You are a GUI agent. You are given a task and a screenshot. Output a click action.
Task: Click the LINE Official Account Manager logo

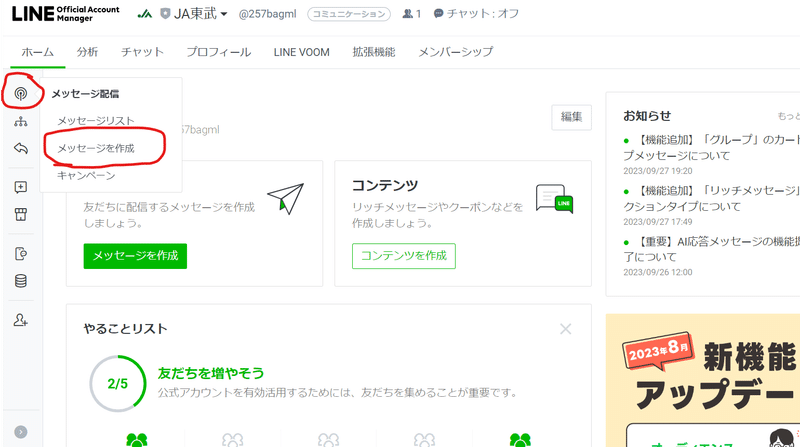[65, 14]
